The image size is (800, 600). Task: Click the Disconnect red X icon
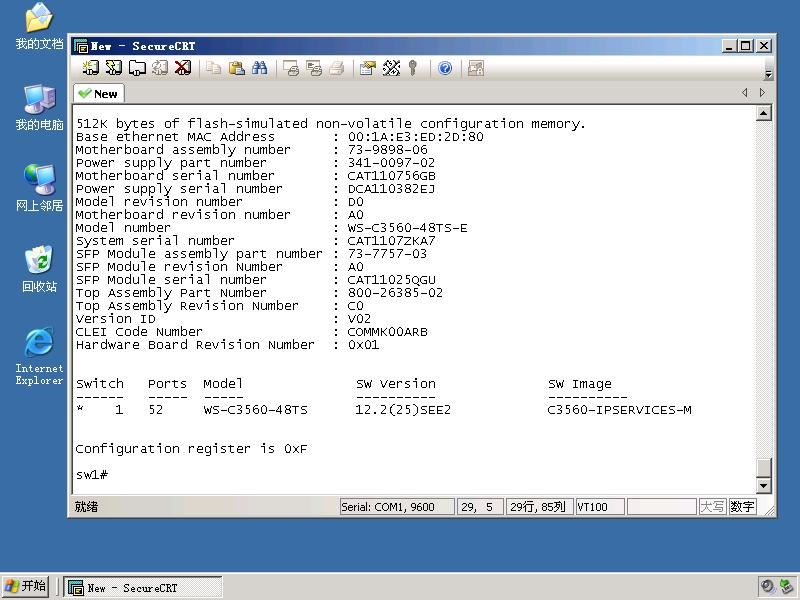coord(183,68)
